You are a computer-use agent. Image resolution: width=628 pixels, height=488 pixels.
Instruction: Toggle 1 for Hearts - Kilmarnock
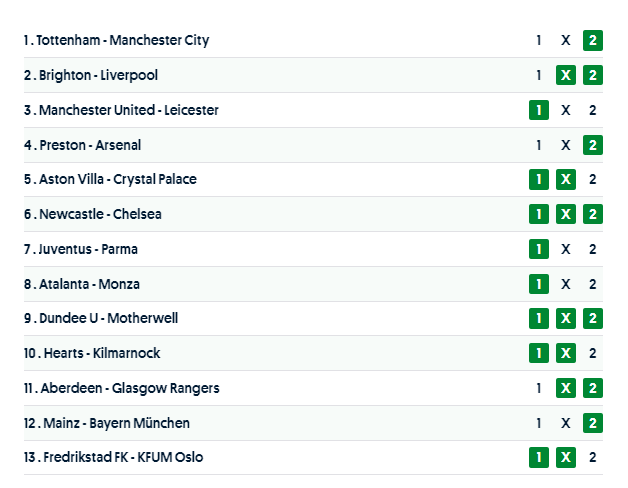click(539, 353)
